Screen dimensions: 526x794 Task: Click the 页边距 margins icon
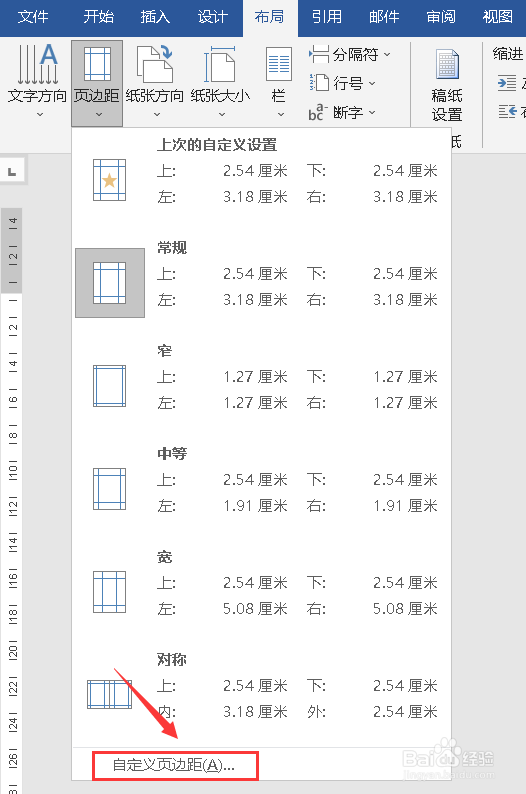(x=97, y=64)
